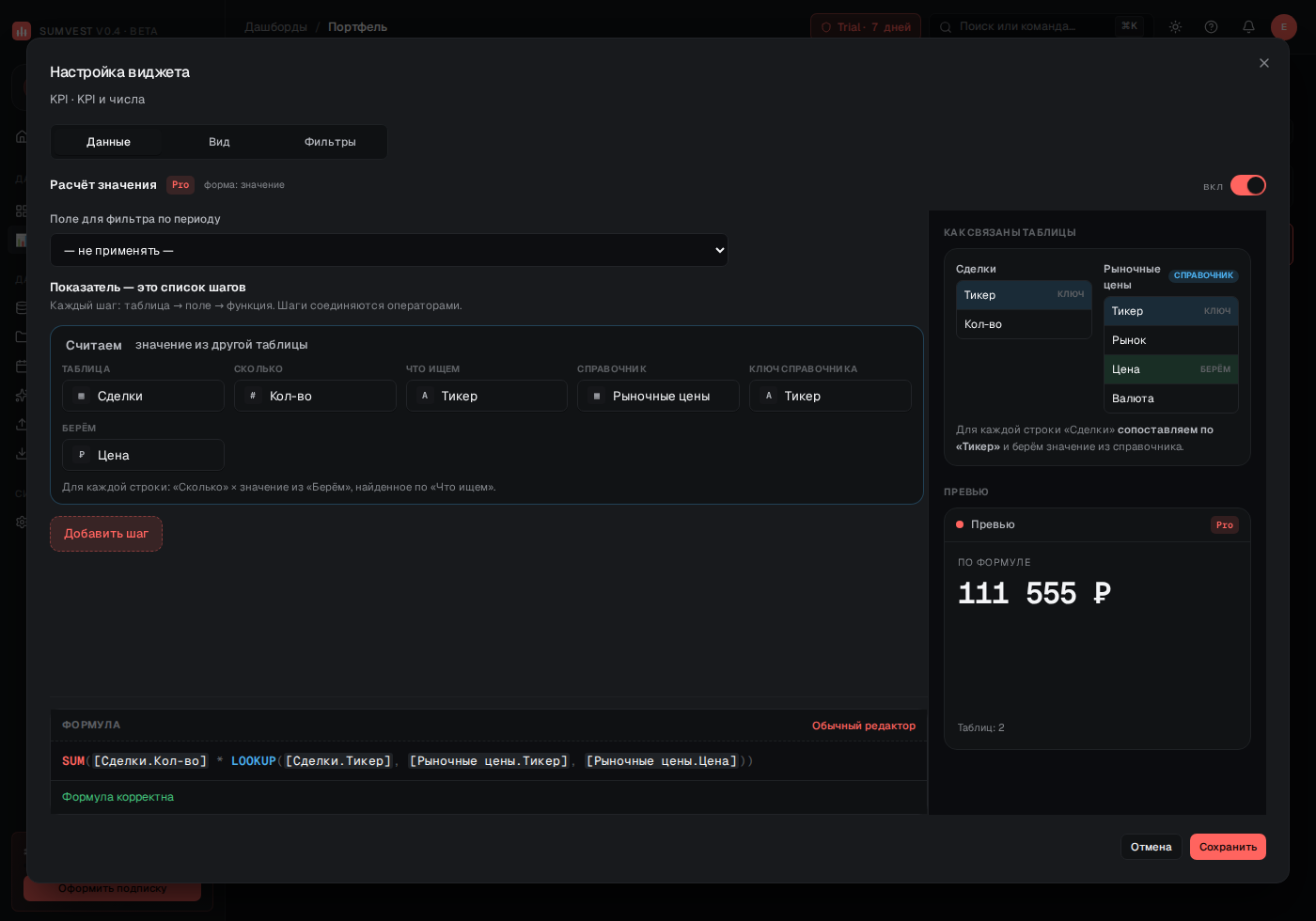The image size is (1316, 921).
Task: Click the table icon beside Рыночные цены field
Action: point(597,396)
